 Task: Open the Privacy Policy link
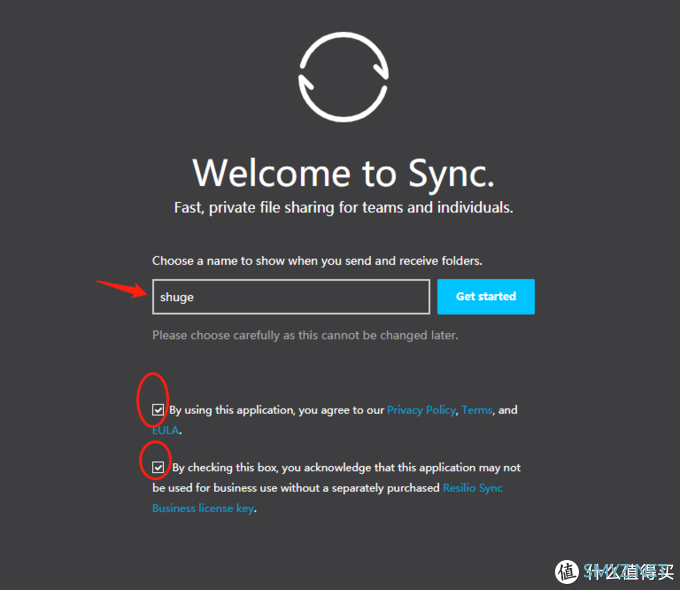click(421, 410)
